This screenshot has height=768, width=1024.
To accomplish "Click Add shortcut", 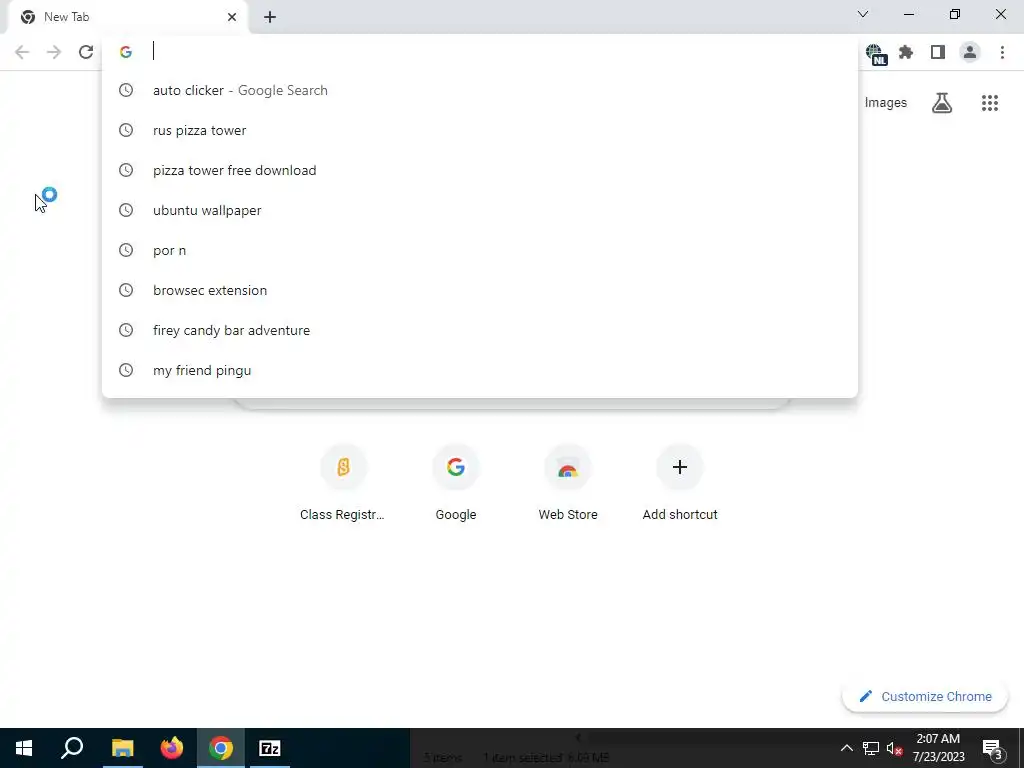I will pos(680,483).
